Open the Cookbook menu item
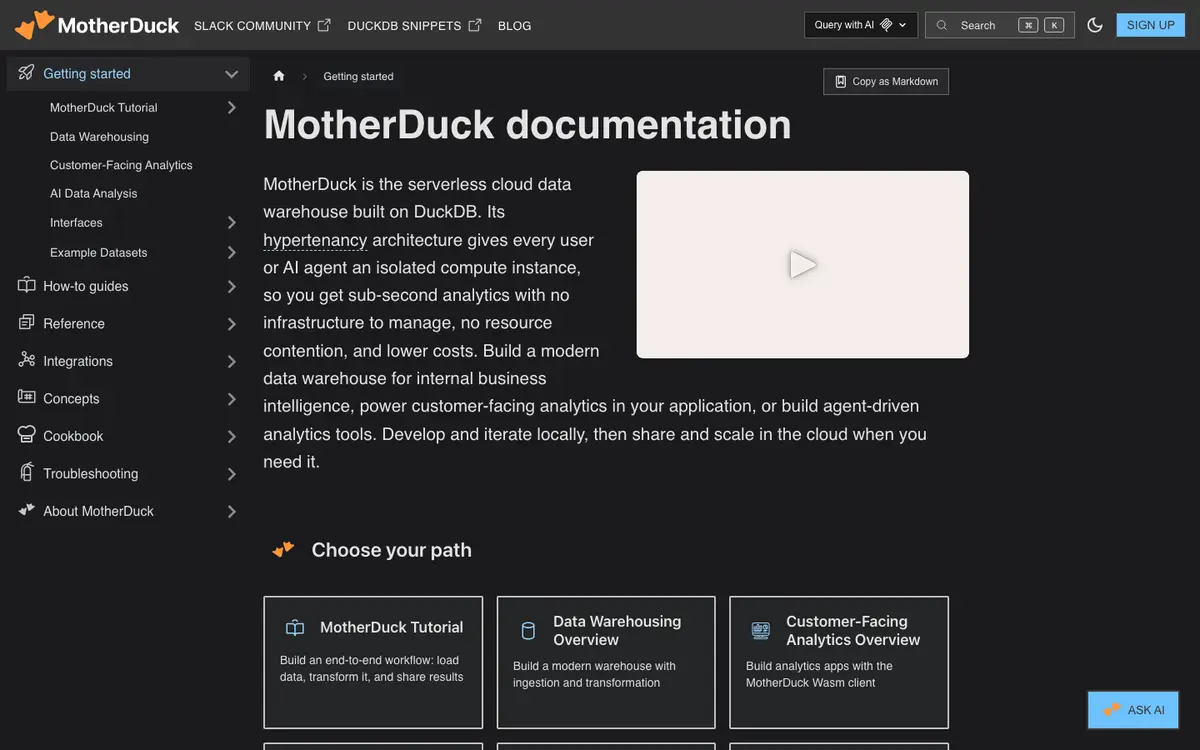This screenshot has width=1200, height=750. tap(73, 436)
